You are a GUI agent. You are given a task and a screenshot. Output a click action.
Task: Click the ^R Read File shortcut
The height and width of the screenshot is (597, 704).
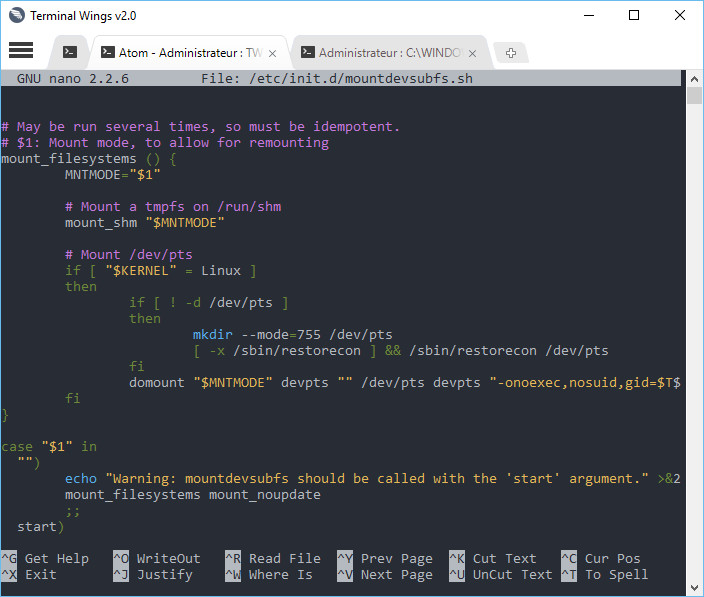point(273,558)
